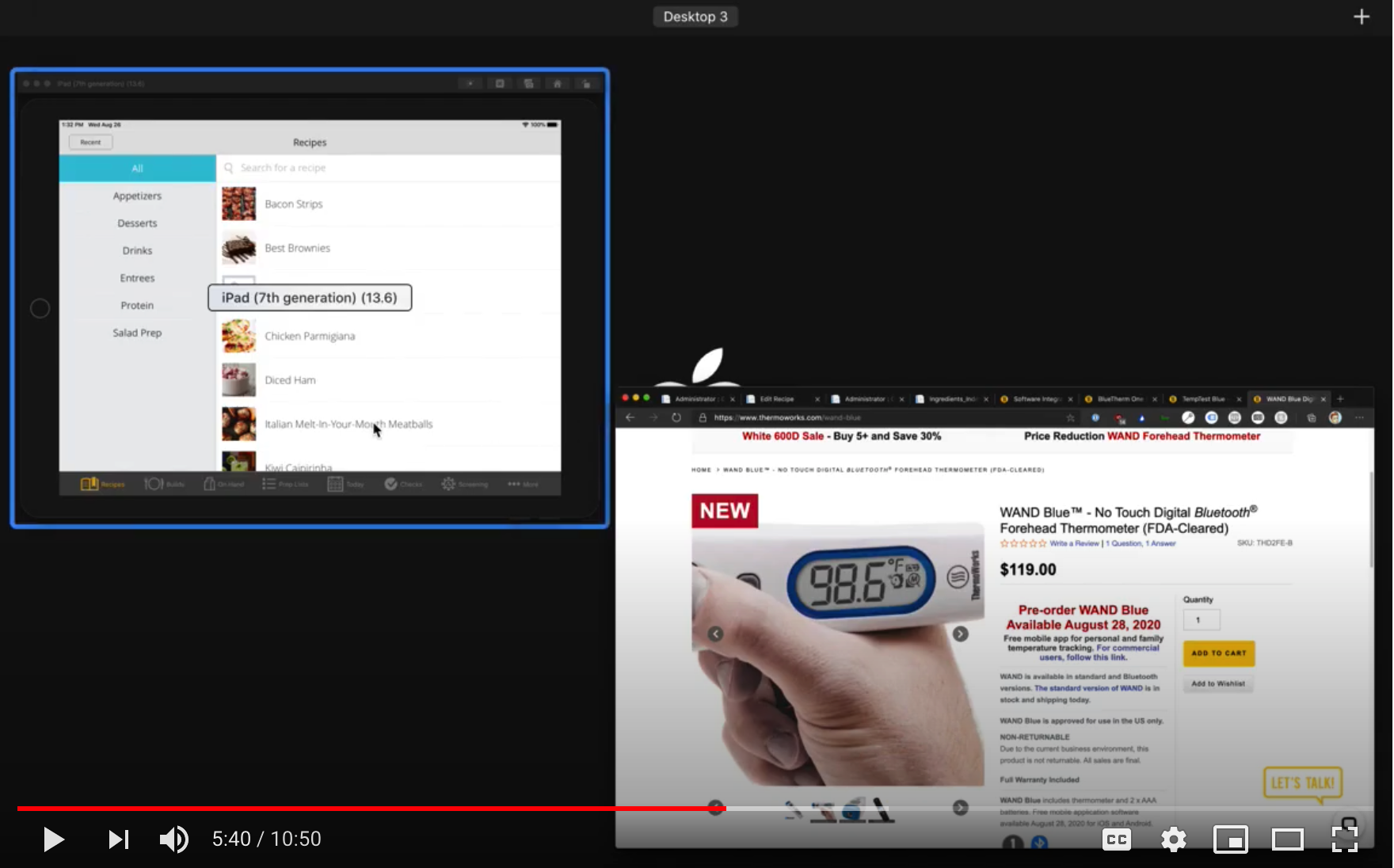Open the Let's Talk chat button

pos(1302,783)
